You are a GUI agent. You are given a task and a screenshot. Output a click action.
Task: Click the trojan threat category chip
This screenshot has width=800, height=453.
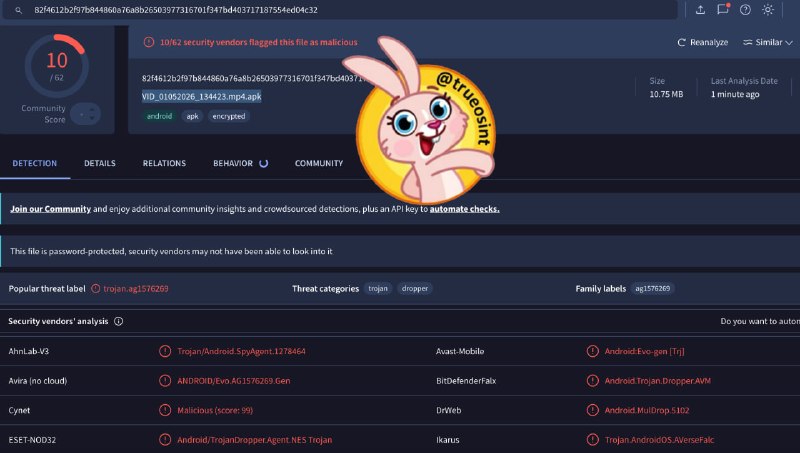point(378,289)
